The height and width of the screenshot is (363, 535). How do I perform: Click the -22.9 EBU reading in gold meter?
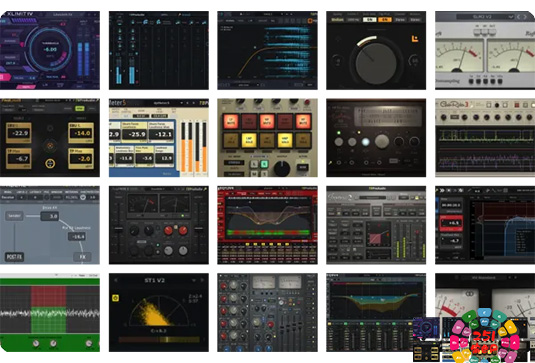pyautogui.click(x=18, y=133)
